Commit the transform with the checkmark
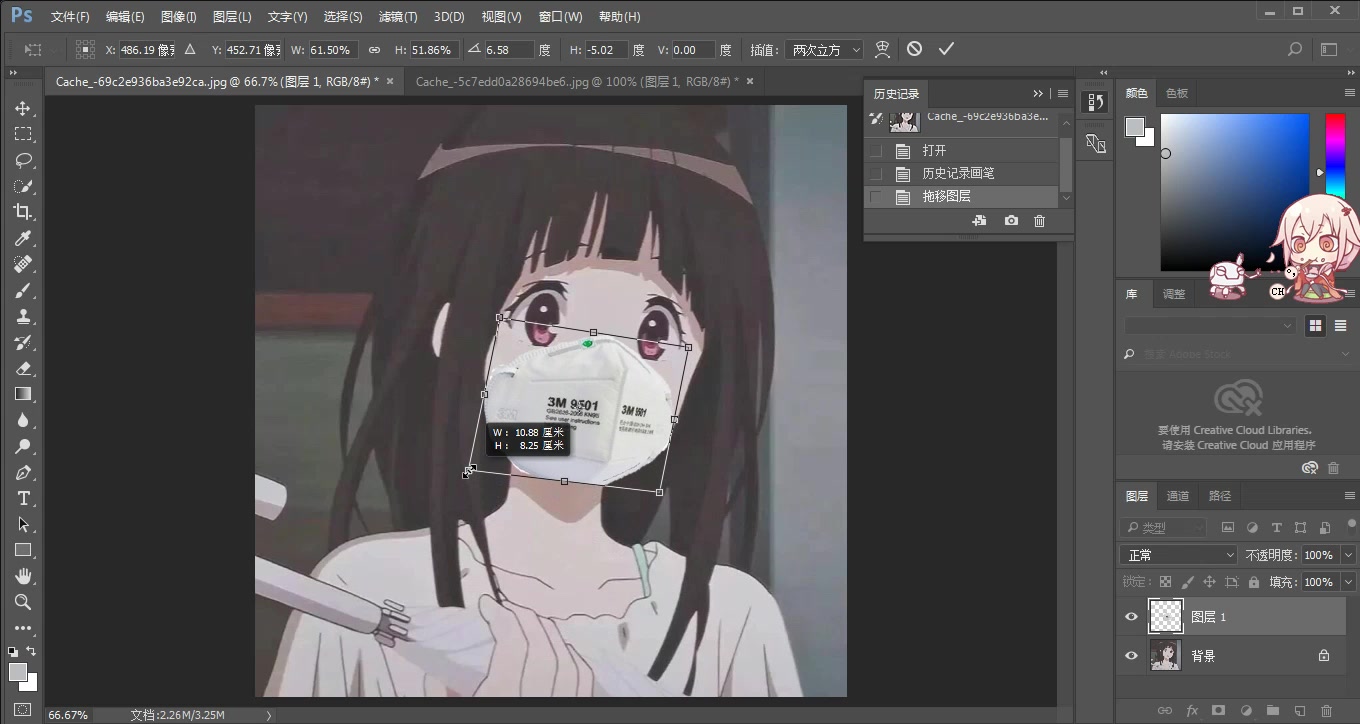 click(946, 49)
